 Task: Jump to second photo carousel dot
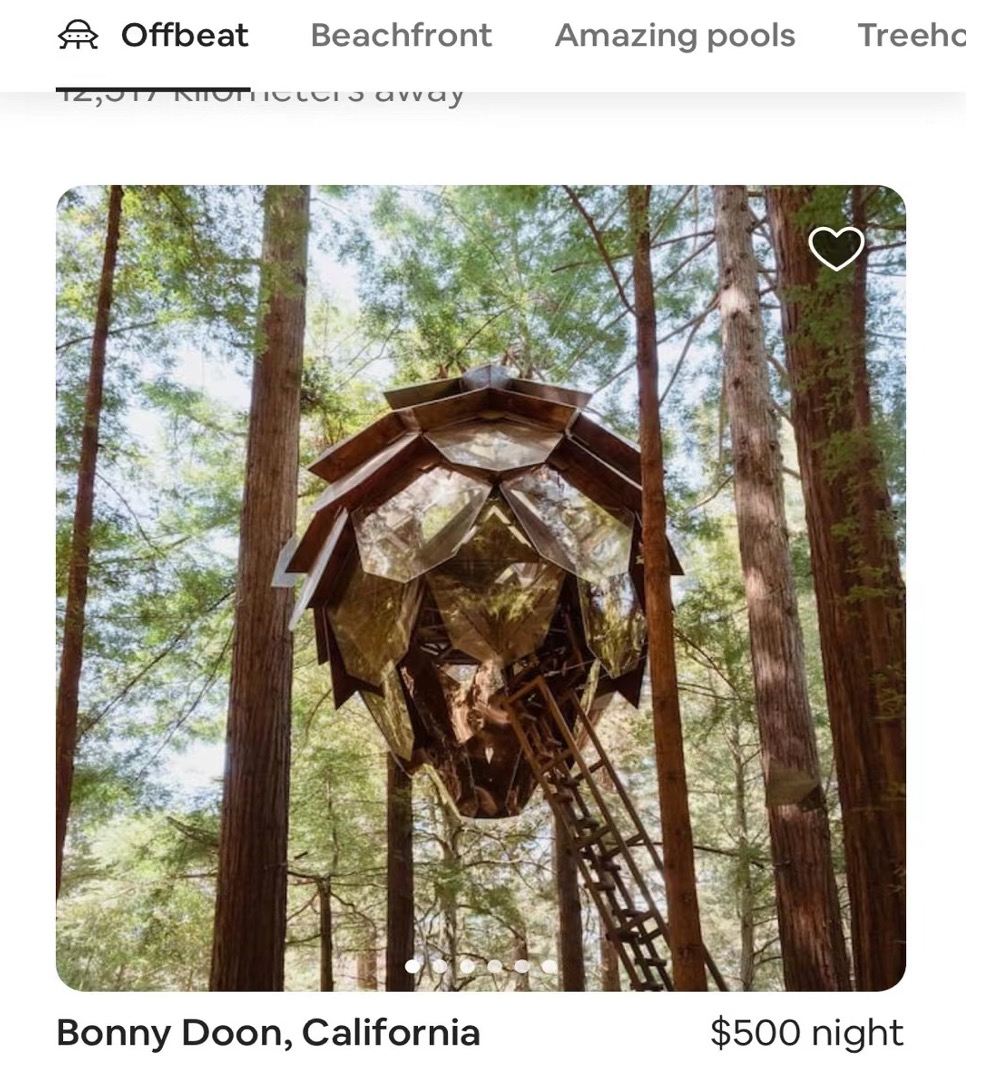(440, 966)
